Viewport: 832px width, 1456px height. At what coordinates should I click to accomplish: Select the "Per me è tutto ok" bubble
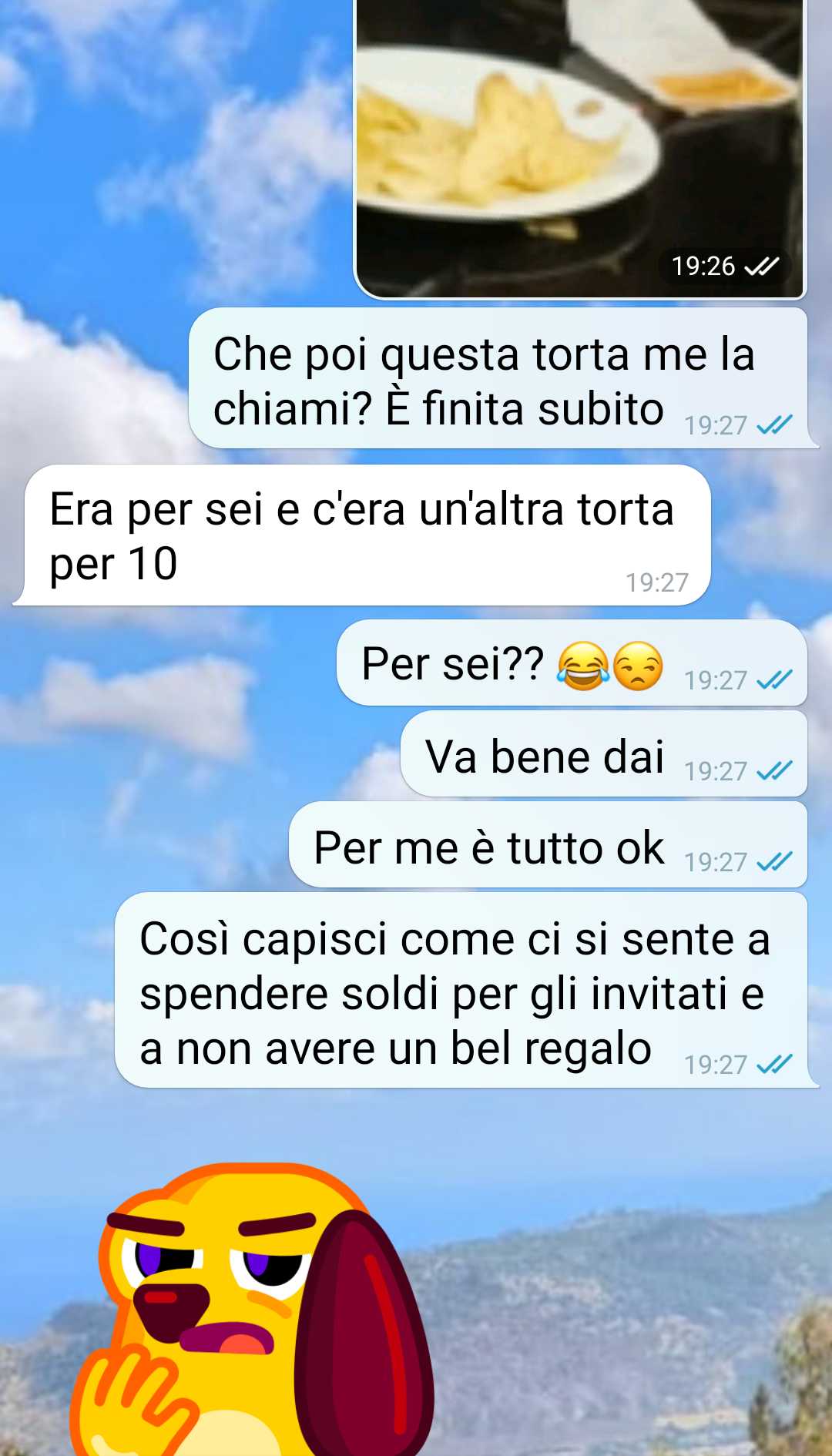(548, 844)
